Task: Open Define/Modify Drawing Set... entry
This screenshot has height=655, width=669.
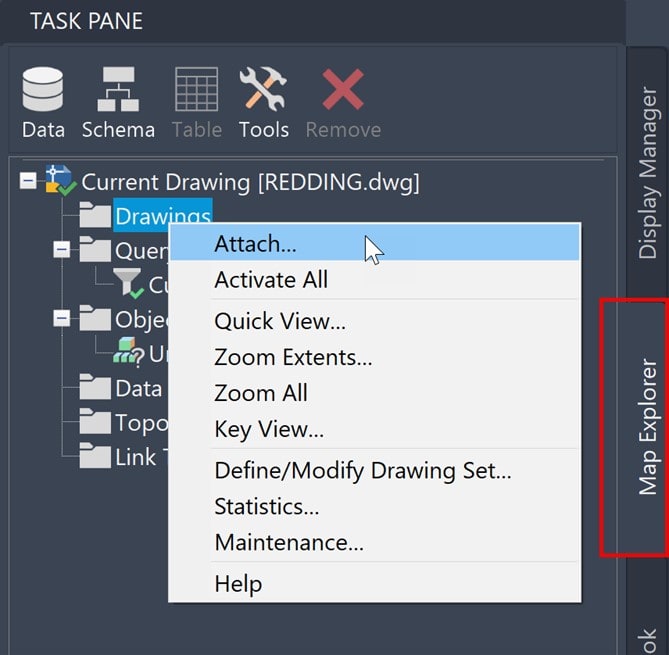Action: (x=375, y=470)
